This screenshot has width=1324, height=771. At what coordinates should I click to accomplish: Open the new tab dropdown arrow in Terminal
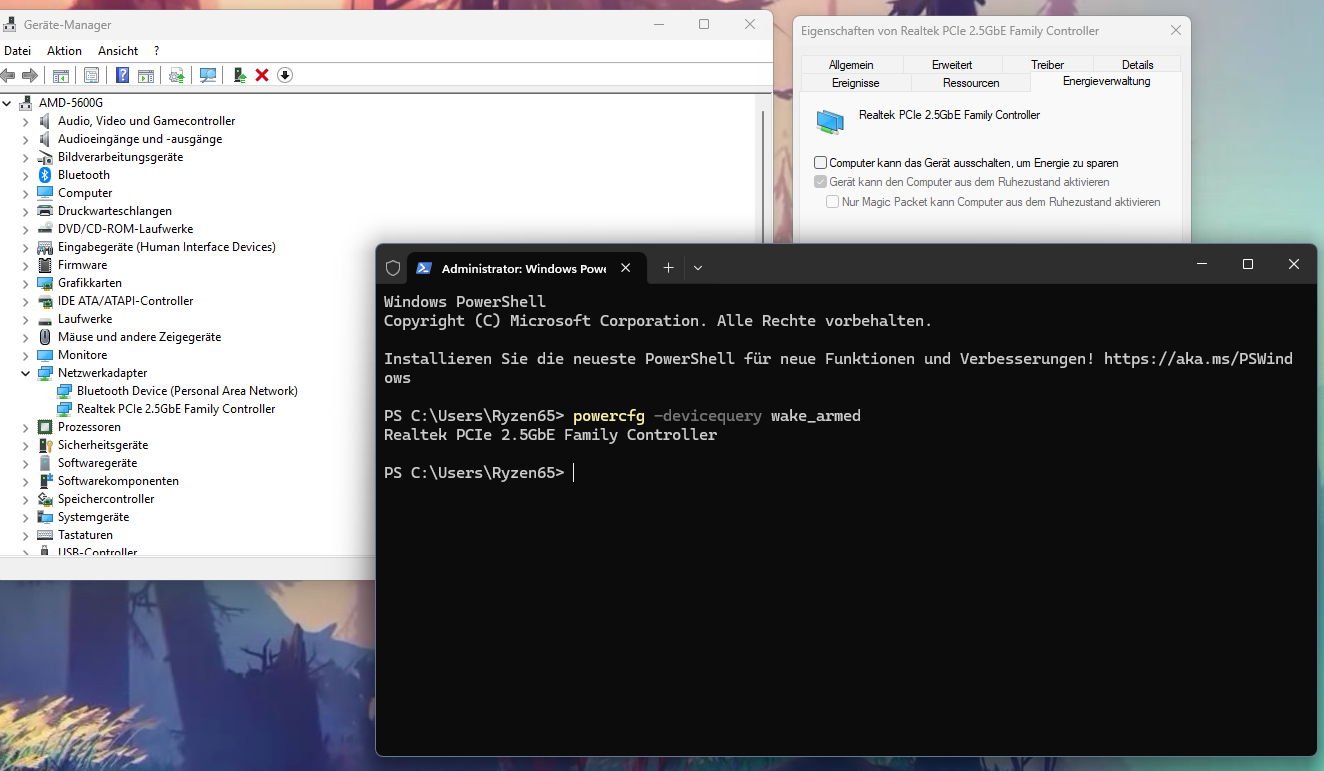point(698,268)
